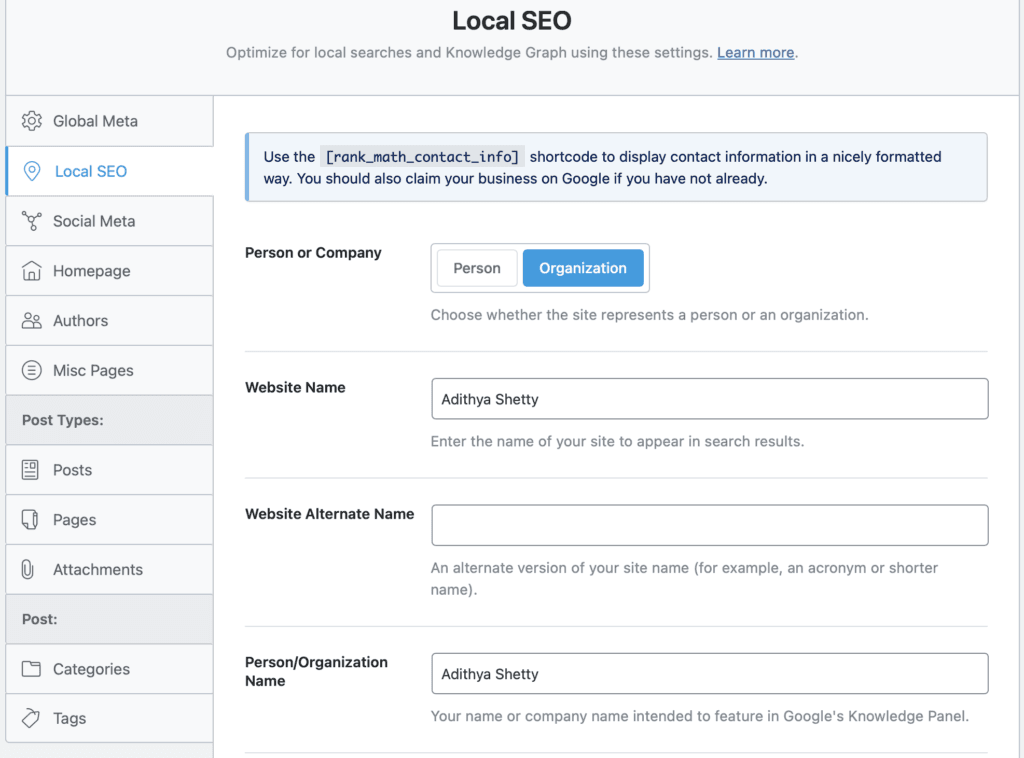Screen dimensions: 1024x758
Task: Click the Global Meta gear icon
Action: coord(31,121)
